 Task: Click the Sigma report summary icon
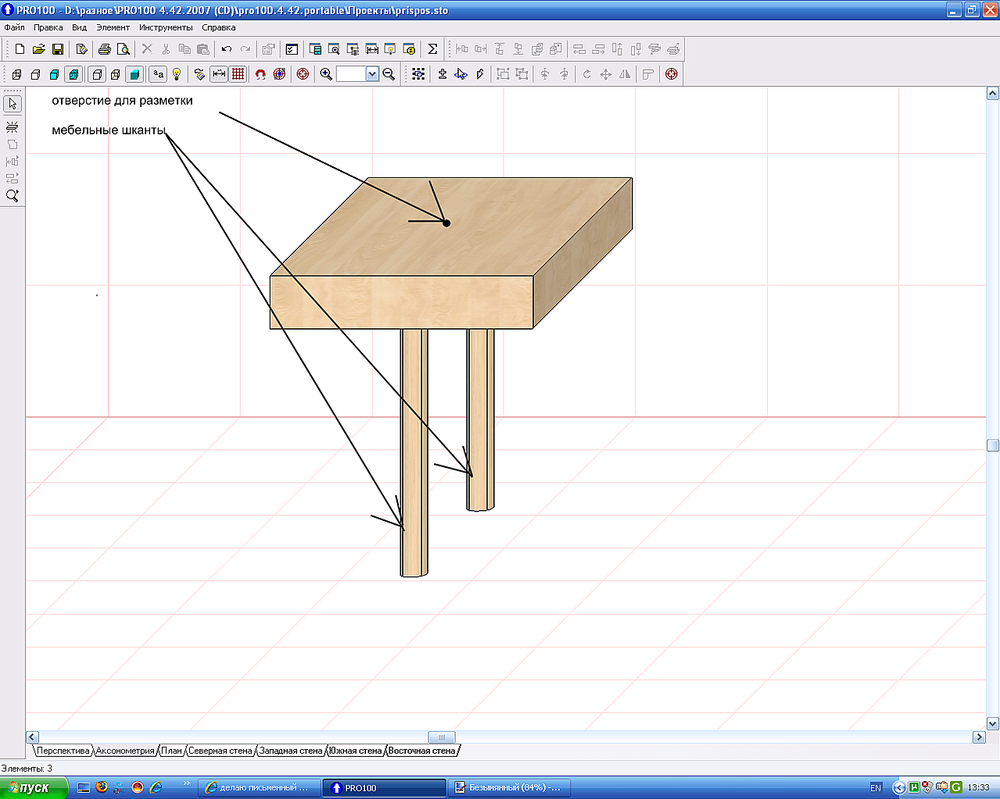tap(433, 48)
